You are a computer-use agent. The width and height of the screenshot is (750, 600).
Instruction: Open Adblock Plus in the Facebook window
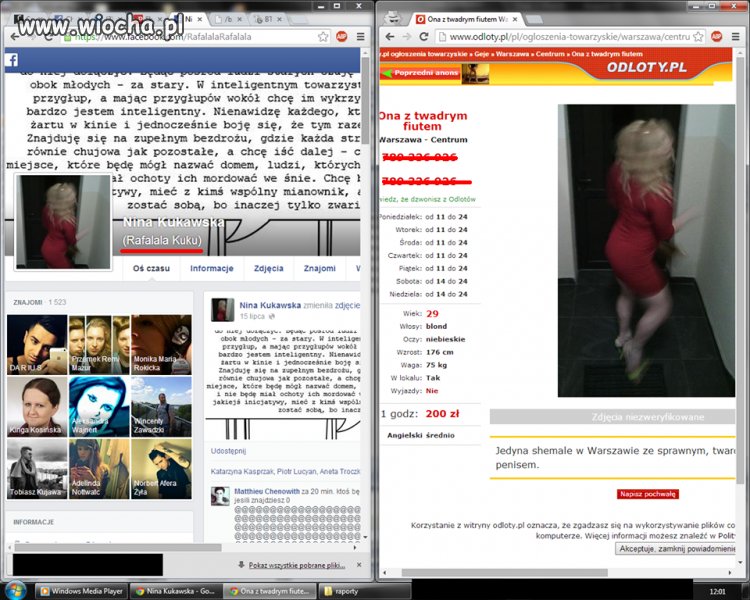pyautogui.click(x=342, y=36)
